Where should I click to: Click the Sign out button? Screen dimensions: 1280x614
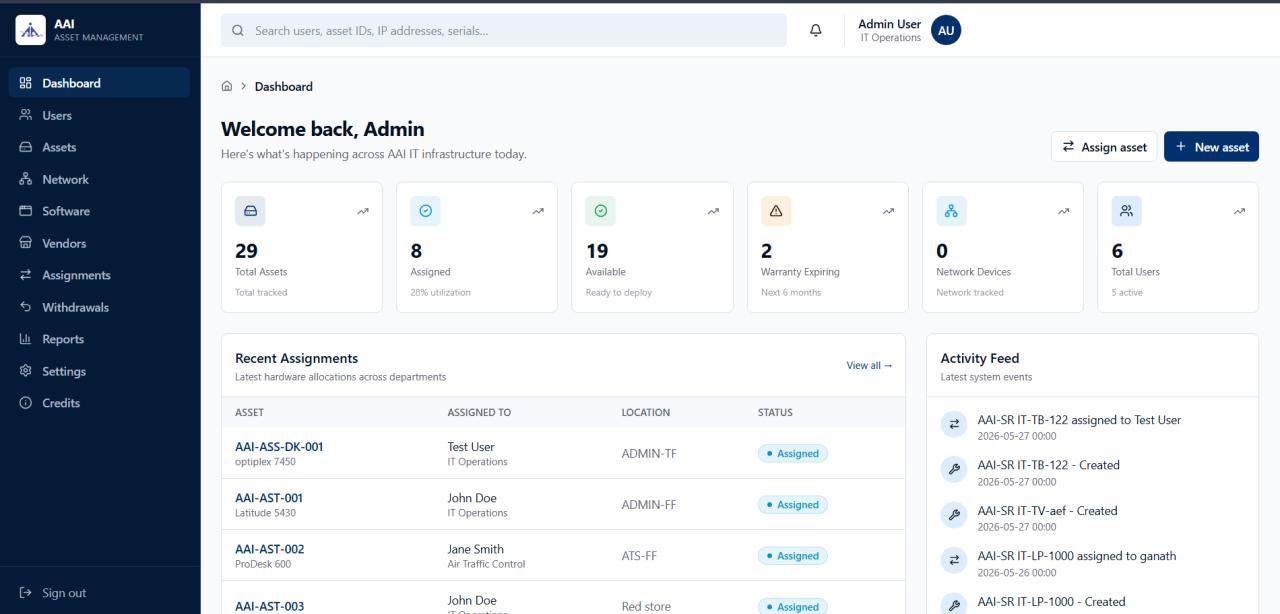(99, 593)
